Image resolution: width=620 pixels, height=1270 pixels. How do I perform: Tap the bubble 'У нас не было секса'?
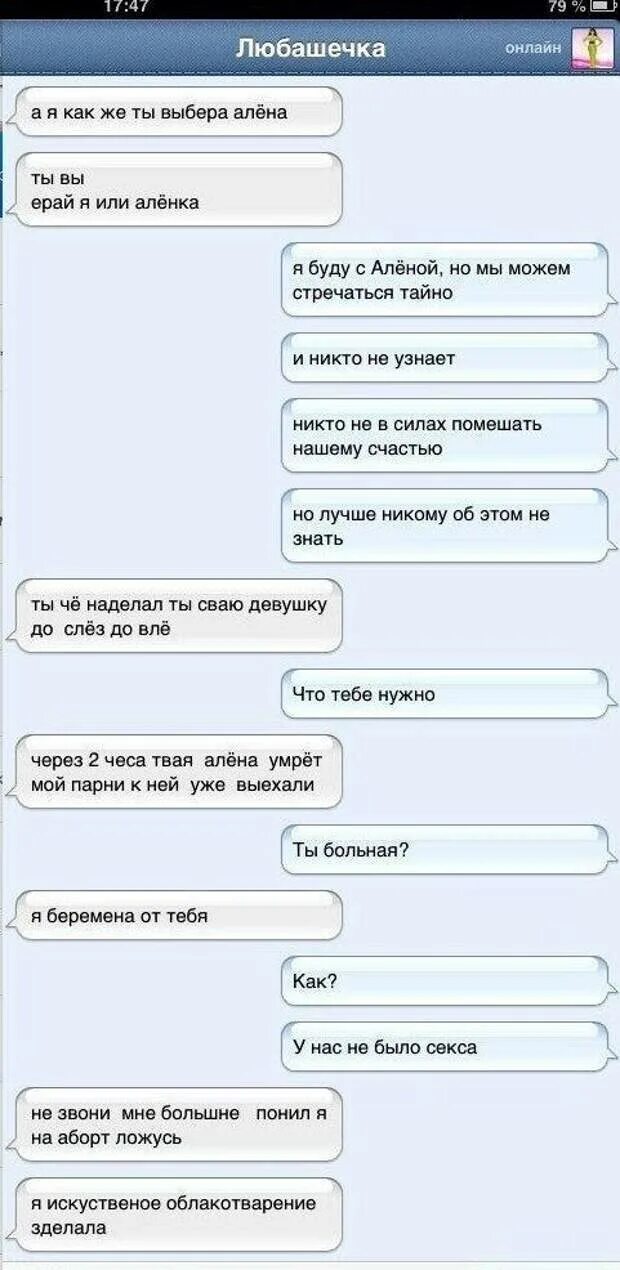tap(445, 1048)
